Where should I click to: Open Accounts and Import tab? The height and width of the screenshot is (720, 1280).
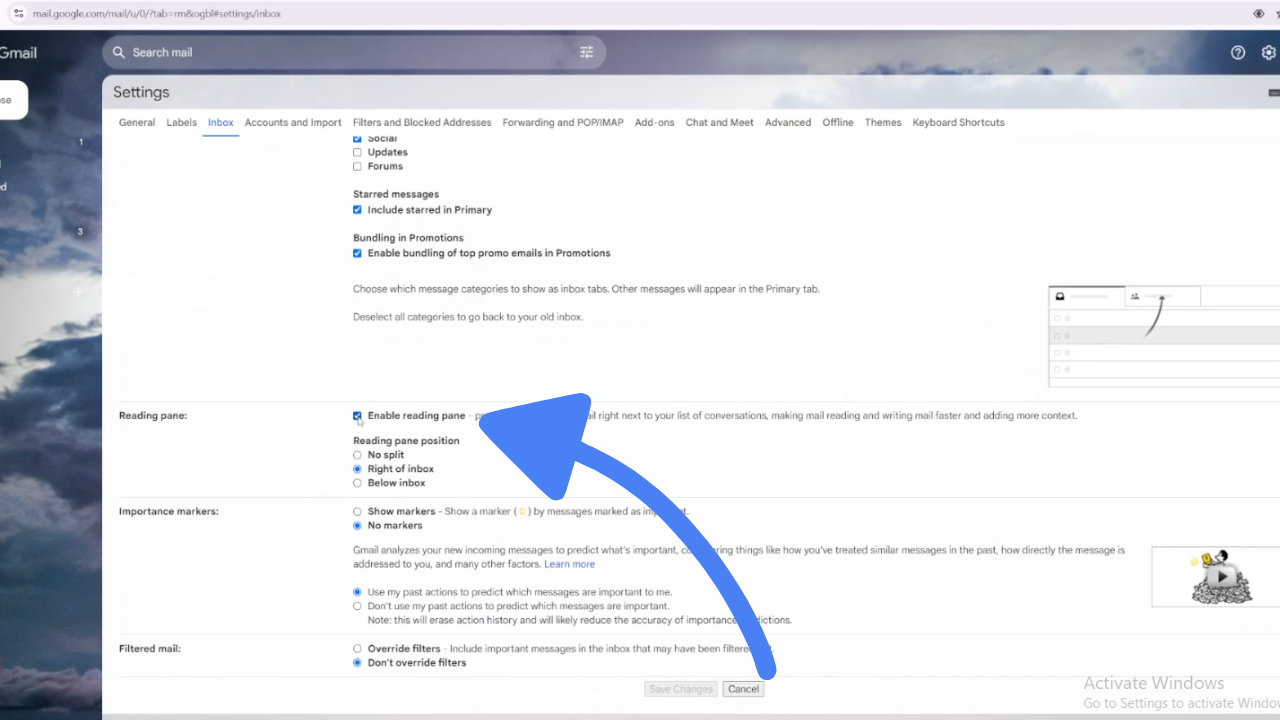pyautogui.click(x=293, y=122)
